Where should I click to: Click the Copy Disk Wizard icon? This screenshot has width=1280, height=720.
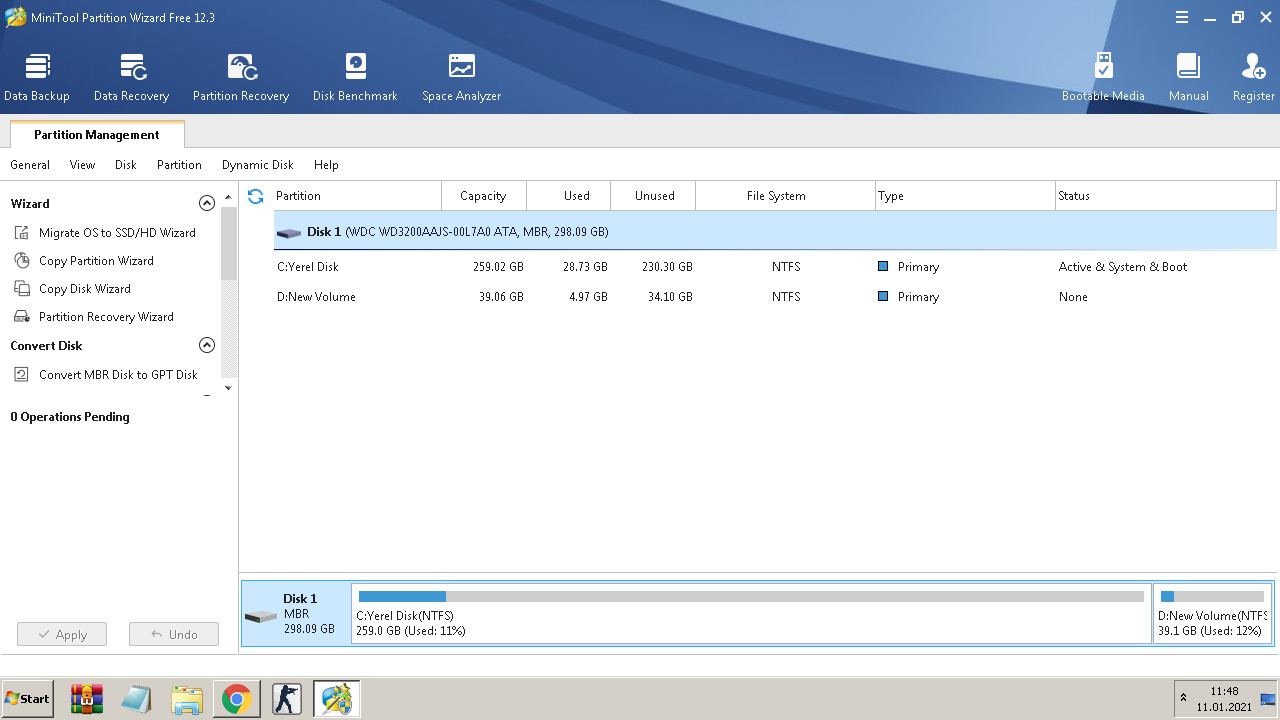[x=22, y=289]
